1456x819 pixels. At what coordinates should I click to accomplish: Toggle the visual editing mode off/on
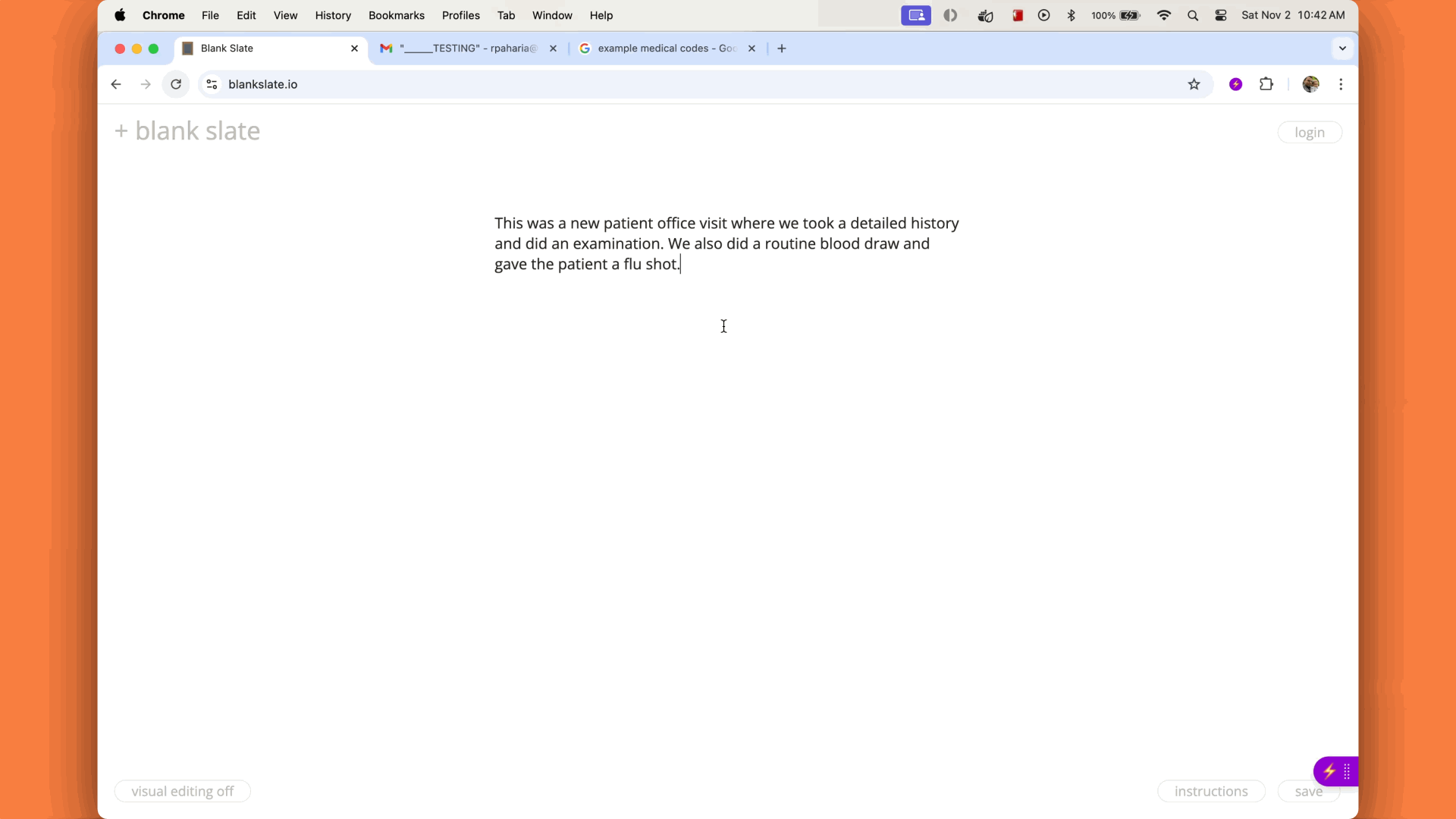coord(182,791)
